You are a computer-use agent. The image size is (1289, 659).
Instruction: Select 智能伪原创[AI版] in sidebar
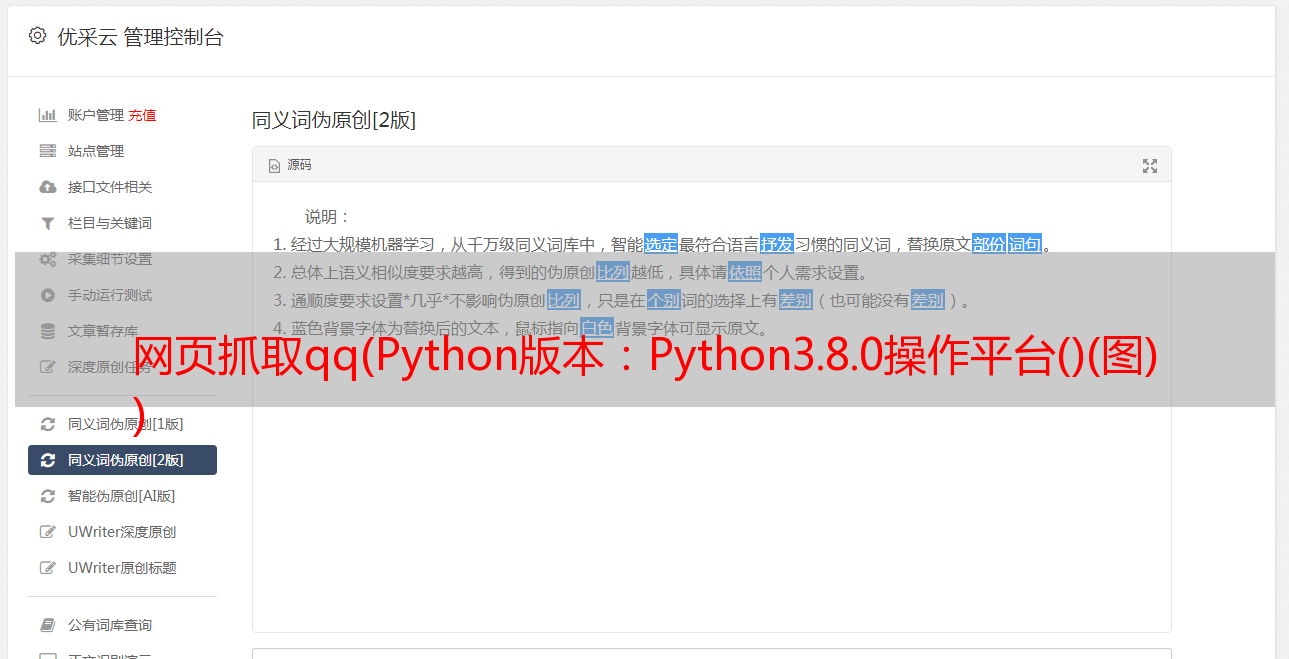click(122, 496)
